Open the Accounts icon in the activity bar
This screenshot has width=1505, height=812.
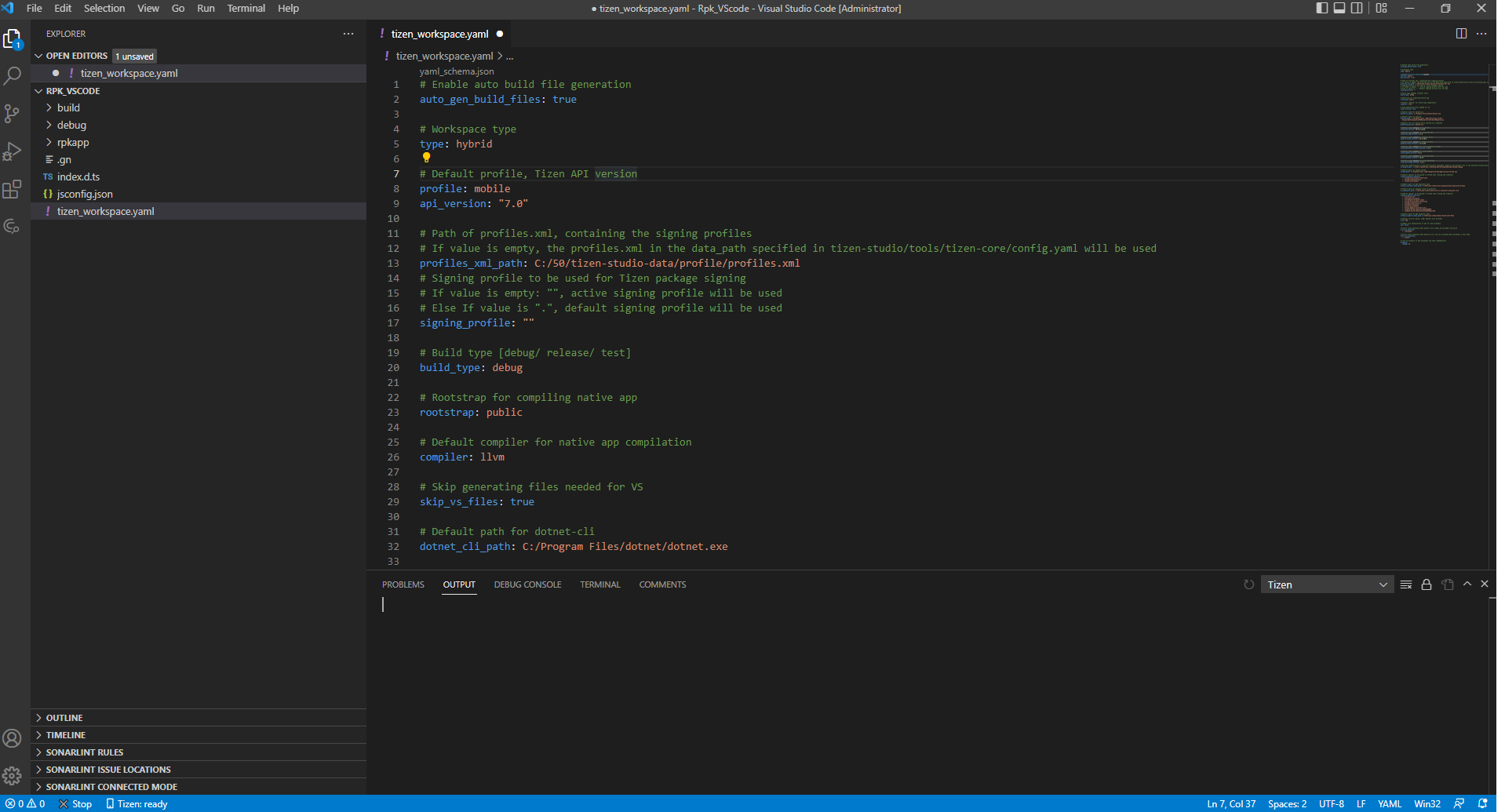click(13, 738)
